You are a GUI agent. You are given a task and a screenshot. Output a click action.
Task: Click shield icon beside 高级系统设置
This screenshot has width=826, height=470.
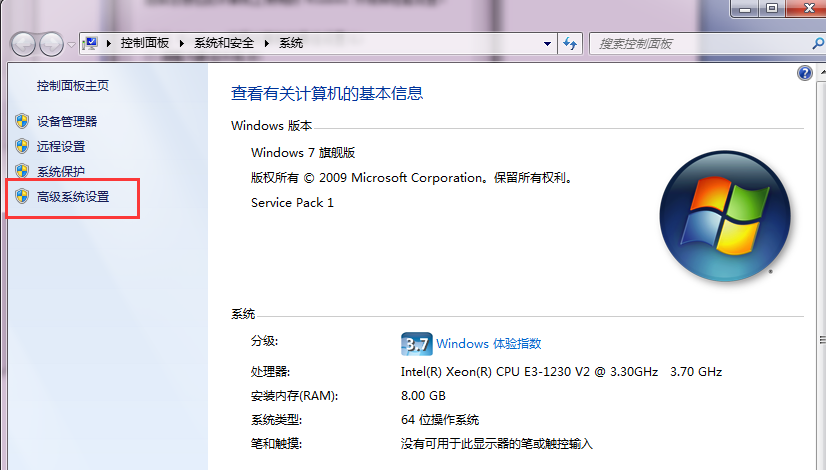tap(22, 197)
